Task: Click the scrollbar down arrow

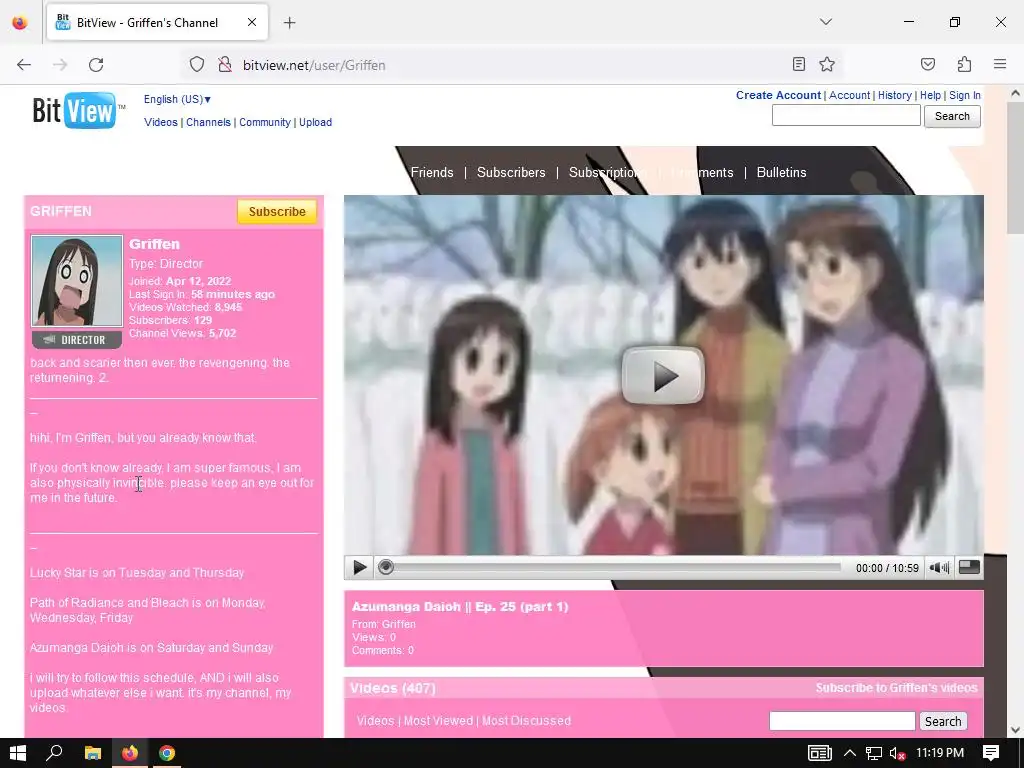Action: point(1015,730)
